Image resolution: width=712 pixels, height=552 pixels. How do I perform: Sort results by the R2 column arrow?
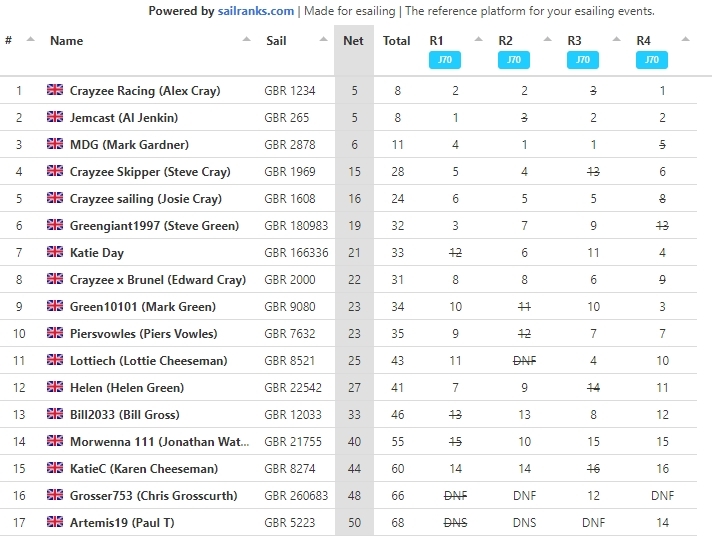coord(548,39)
